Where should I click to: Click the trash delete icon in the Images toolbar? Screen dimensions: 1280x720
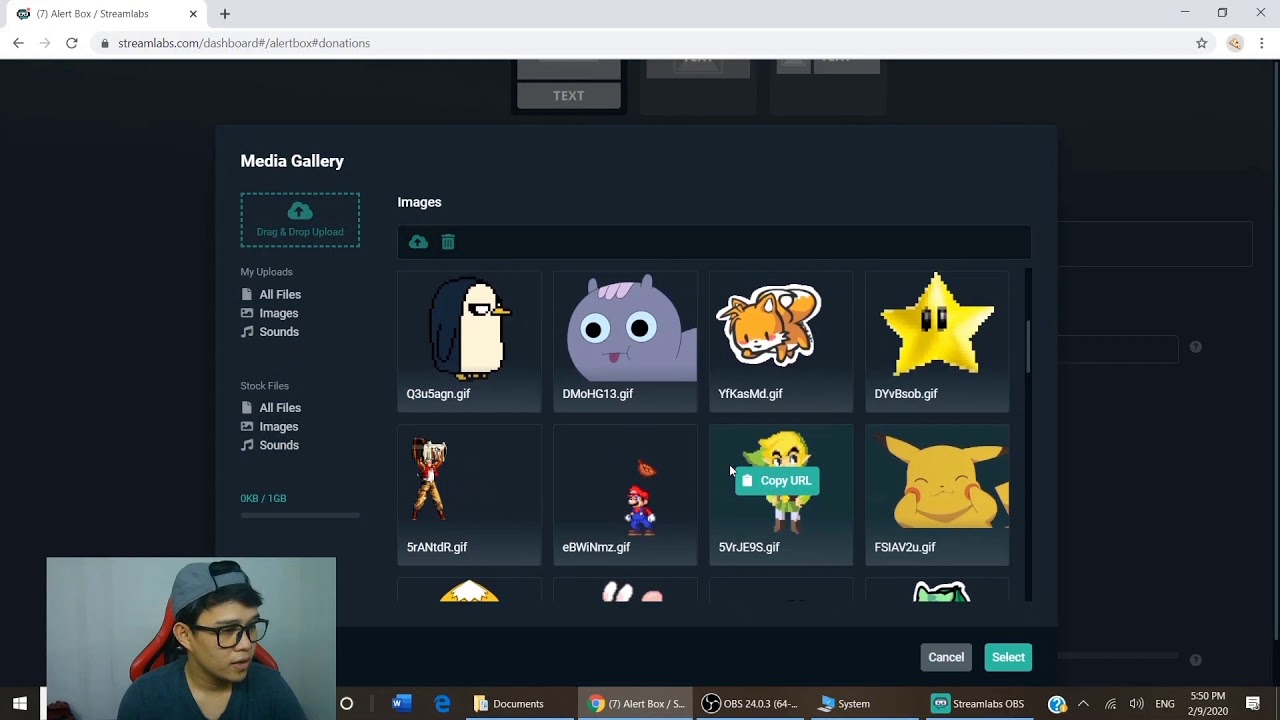[x=448, y=242]
